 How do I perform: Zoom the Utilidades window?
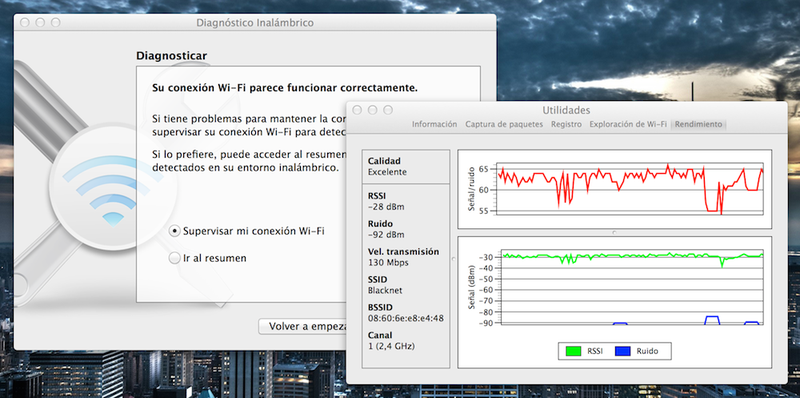click(388, 110)
